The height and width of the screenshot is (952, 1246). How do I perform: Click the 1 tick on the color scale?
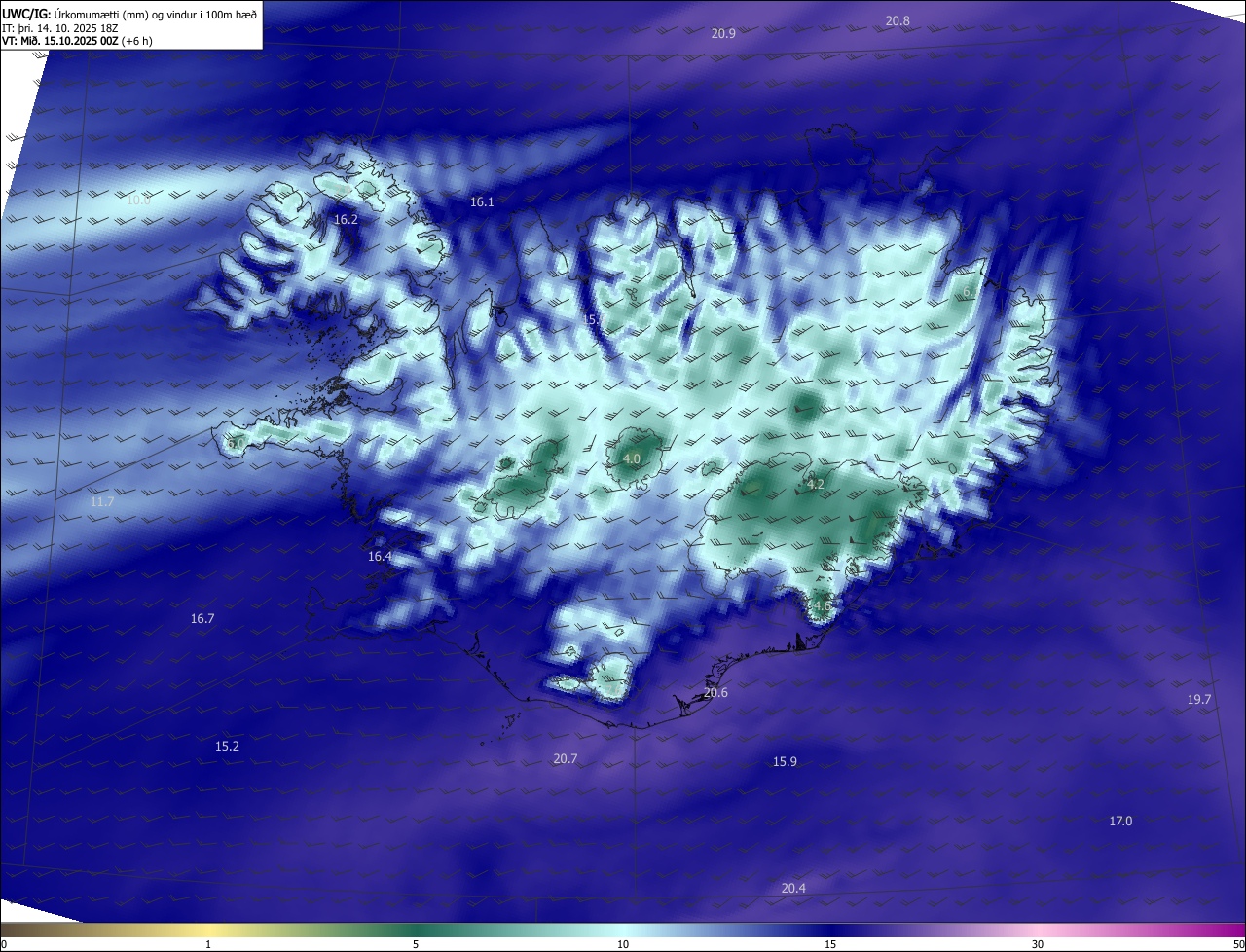(208, 945)
